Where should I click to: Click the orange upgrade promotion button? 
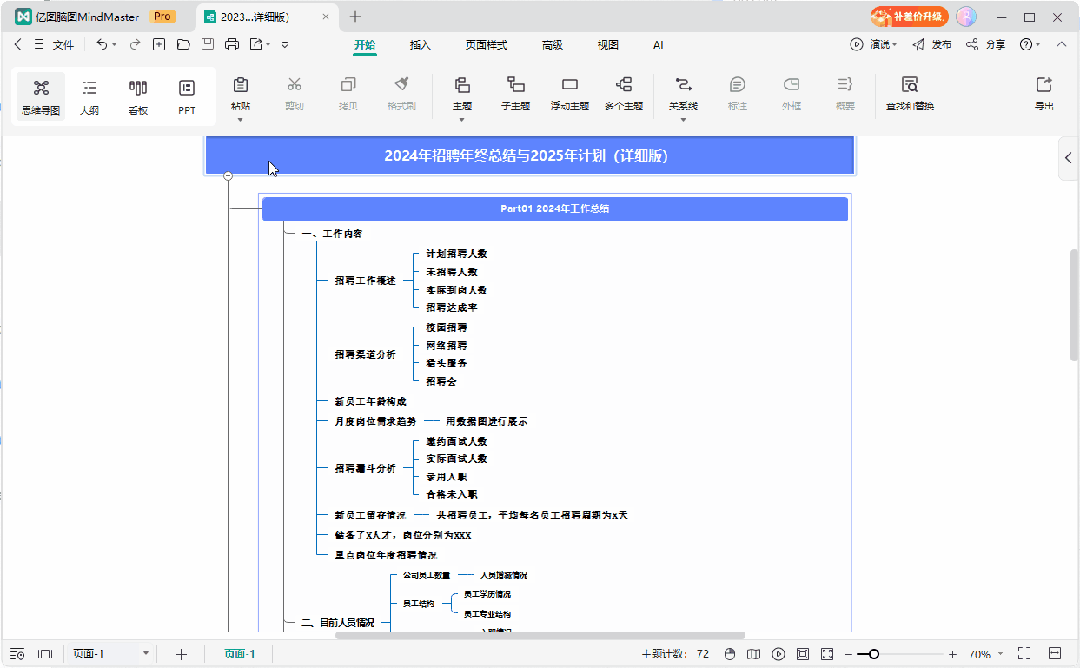[x=909, y=17]
